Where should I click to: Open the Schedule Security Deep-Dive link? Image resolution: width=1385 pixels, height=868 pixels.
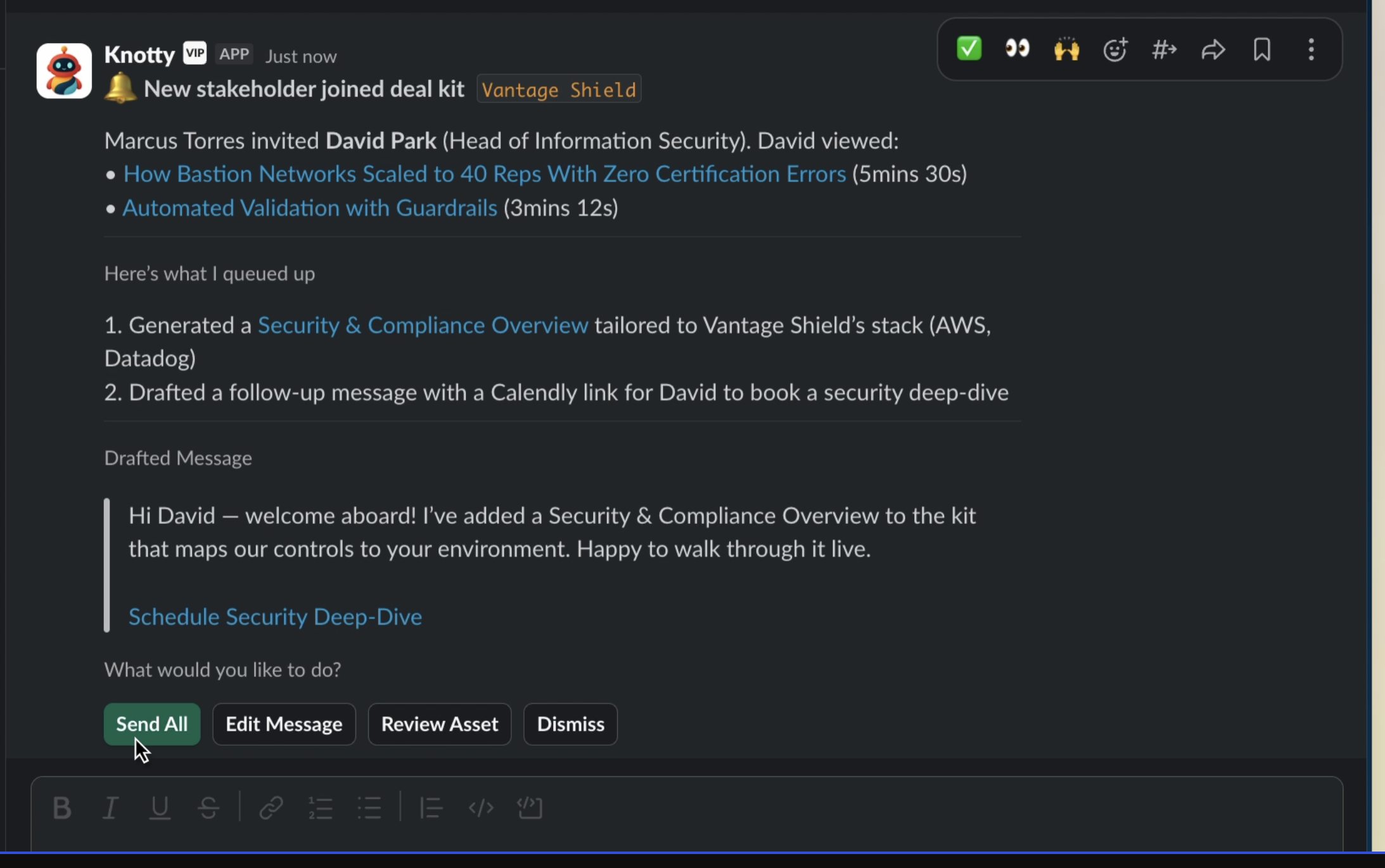pos(275,616)
